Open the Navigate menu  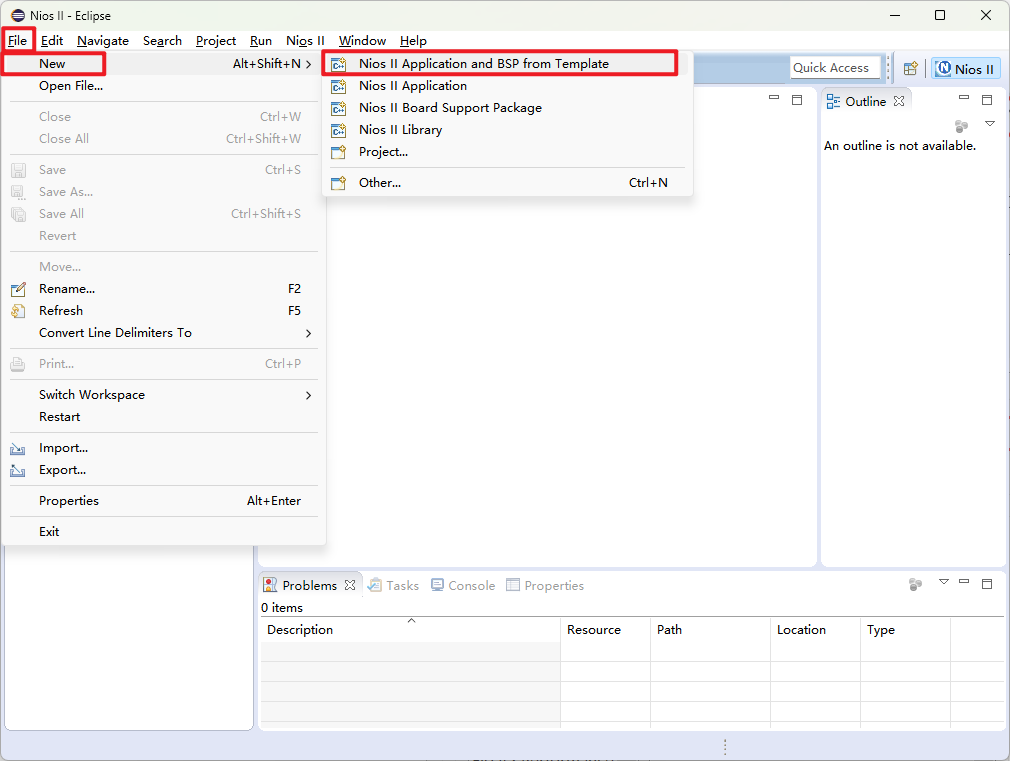[x=103, y=41]
